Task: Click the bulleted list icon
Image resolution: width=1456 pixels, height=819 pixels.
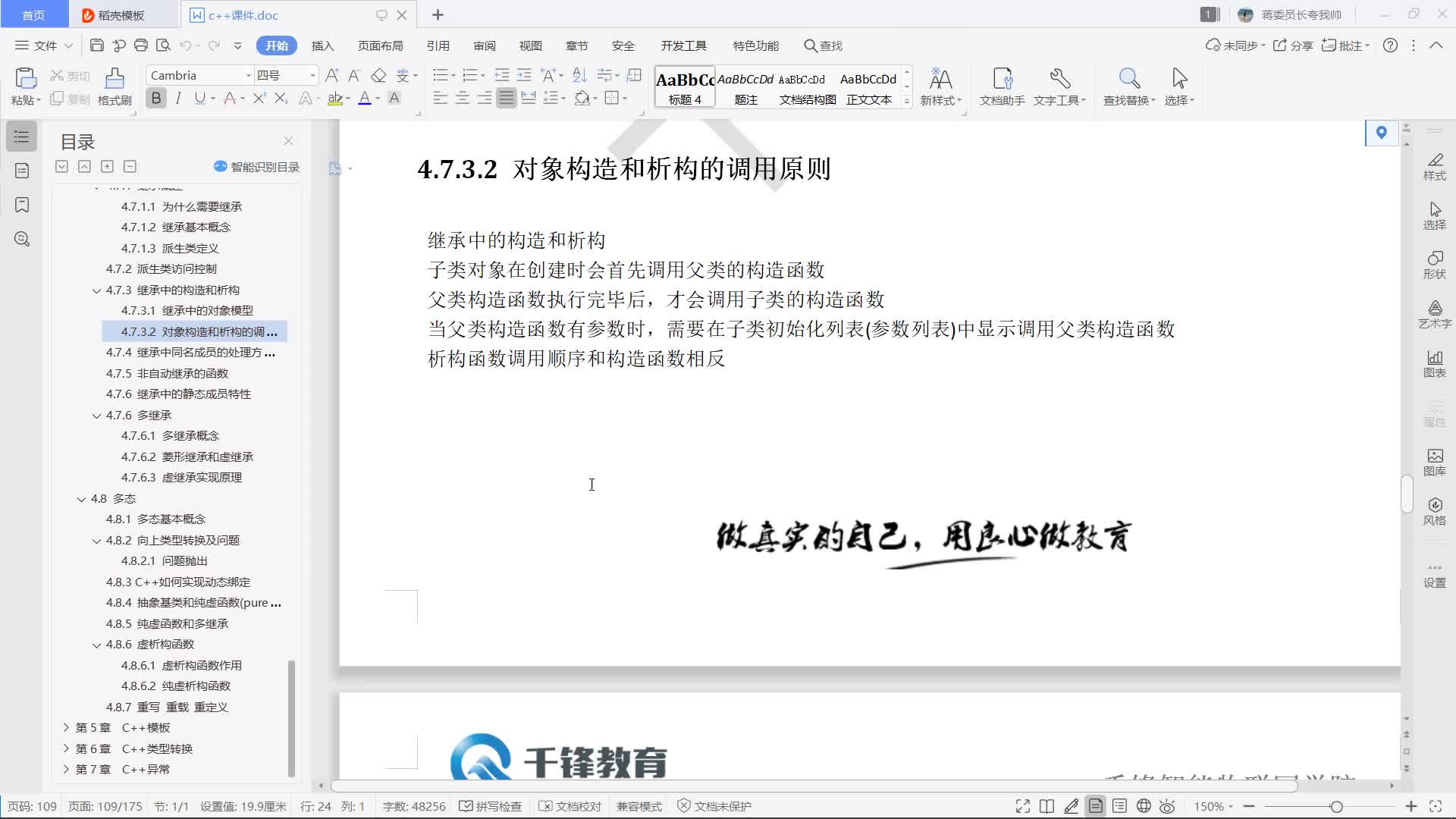Action: point(440,75)
